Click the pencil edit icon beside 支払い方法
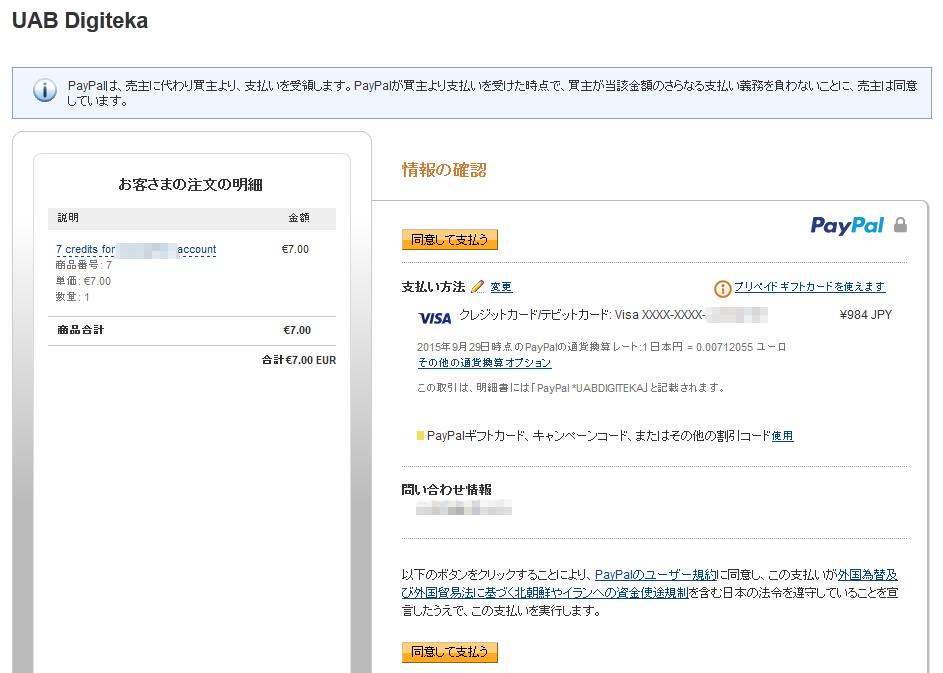 478,287
